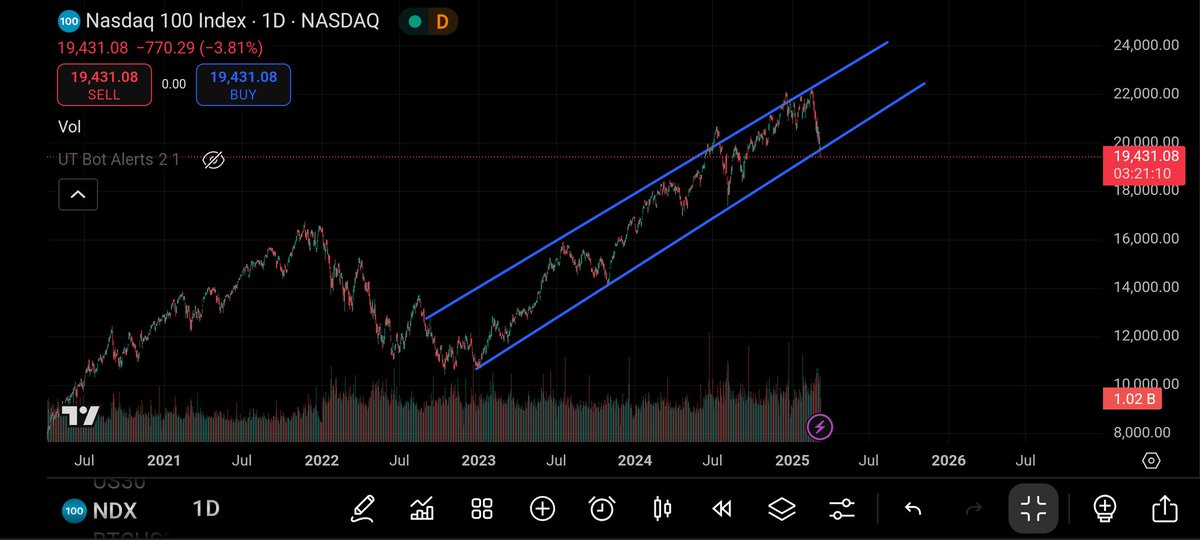Tap the red 19,431.08 current price label
This screenshot has width=1200, height=540.
1143,165
